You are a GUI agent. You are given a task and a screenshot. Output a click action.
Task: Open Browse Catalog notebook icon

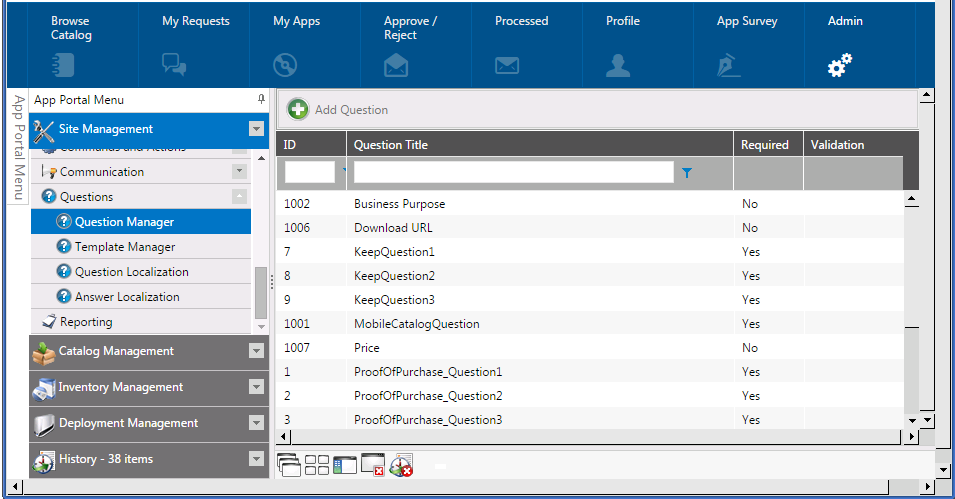(x=63, y=65)
